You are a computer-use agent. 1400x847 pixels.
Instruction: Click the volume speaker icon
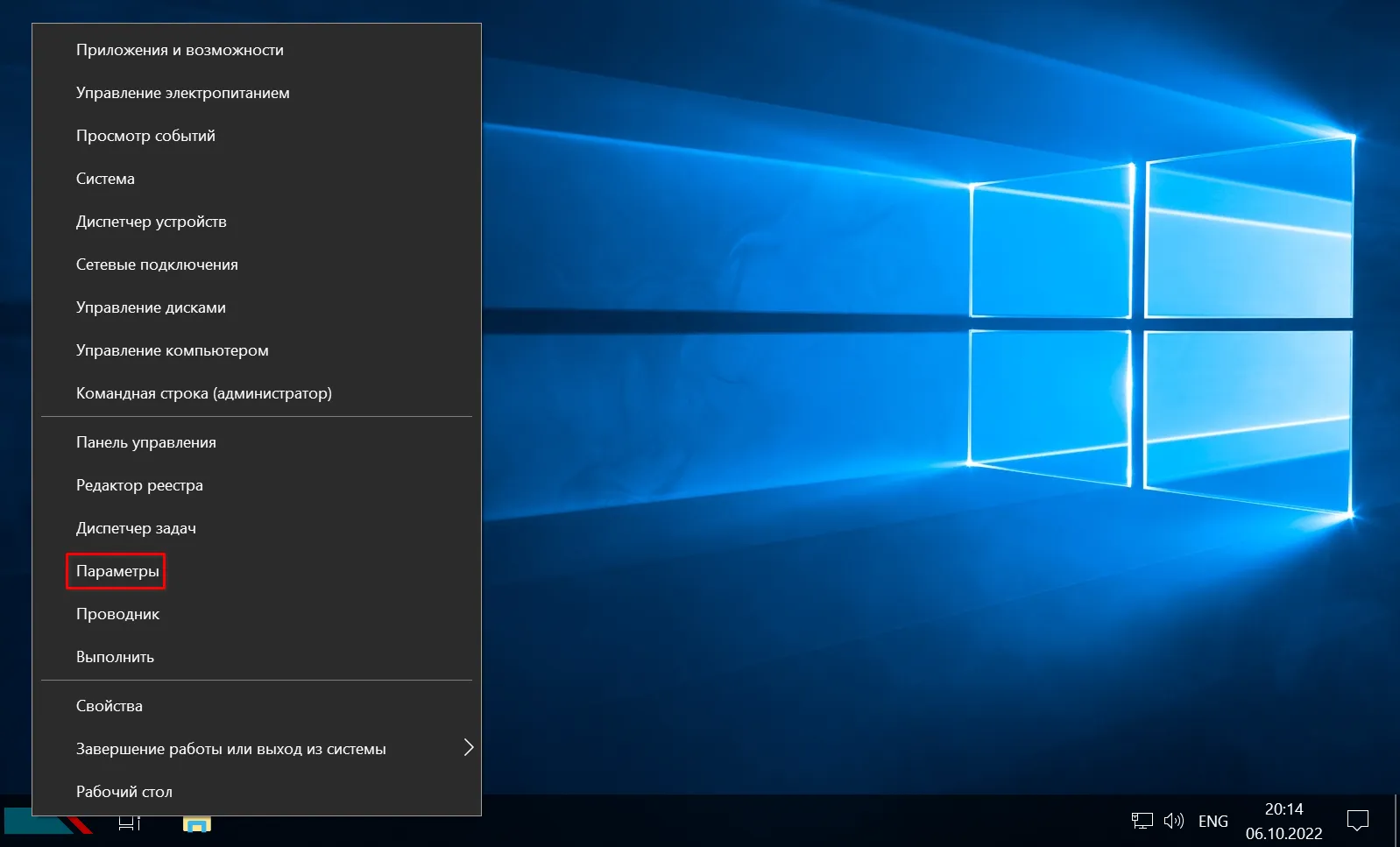point(1174,821)
